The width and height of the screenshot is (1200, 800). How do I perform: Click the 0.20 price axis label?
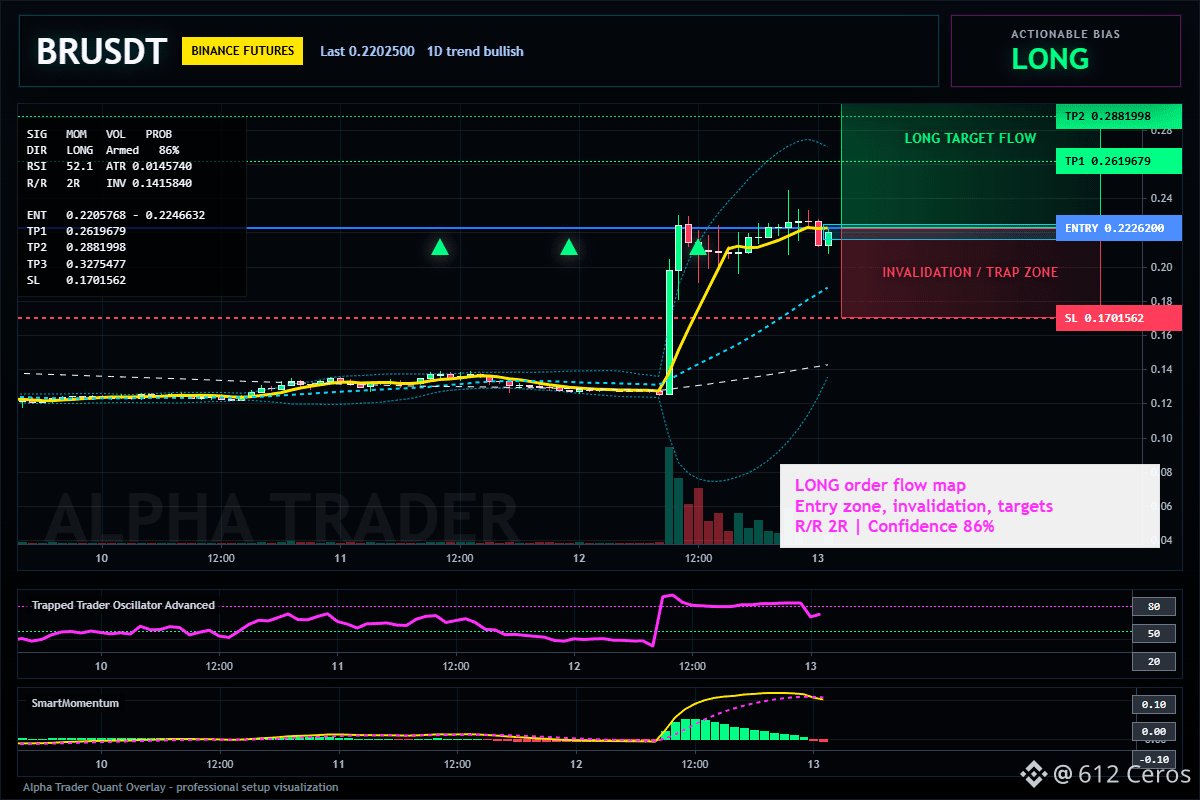pyautogui.click(x=1160, y=267)
